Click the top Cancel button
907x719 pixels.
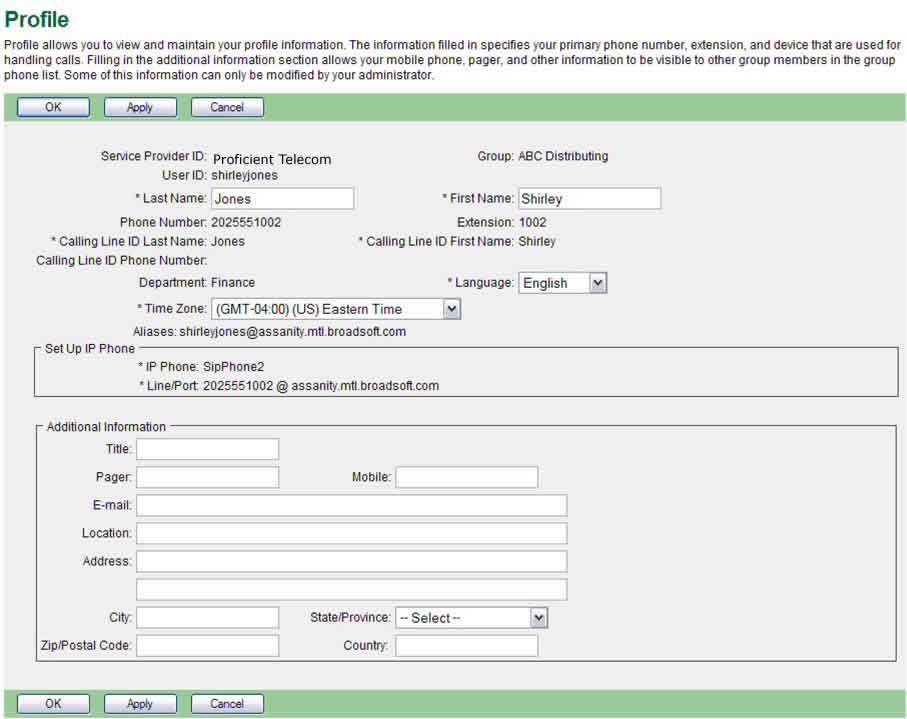(227, 107)
